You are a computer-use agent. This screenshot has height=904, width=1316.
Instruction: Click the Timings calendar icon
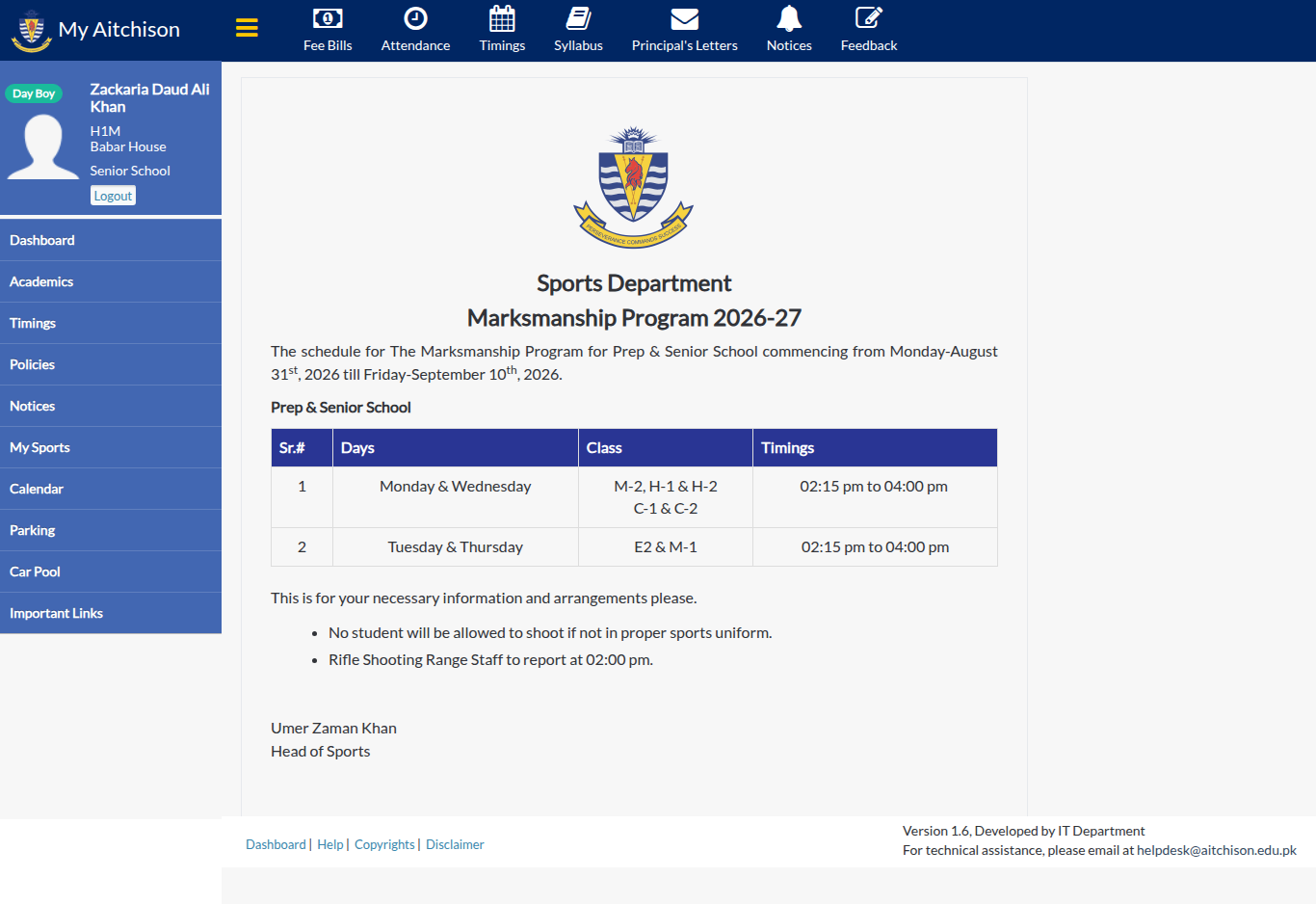[x=502, y=18]
